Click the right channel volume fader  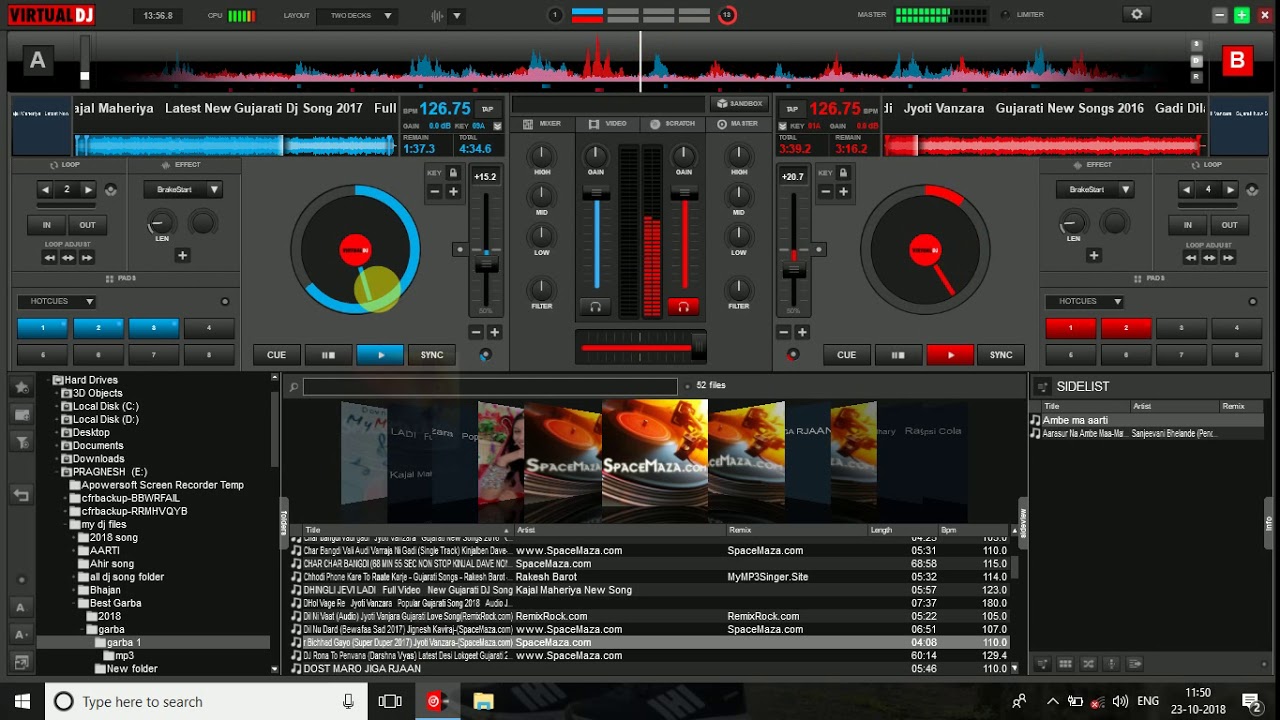pos(684,194)
